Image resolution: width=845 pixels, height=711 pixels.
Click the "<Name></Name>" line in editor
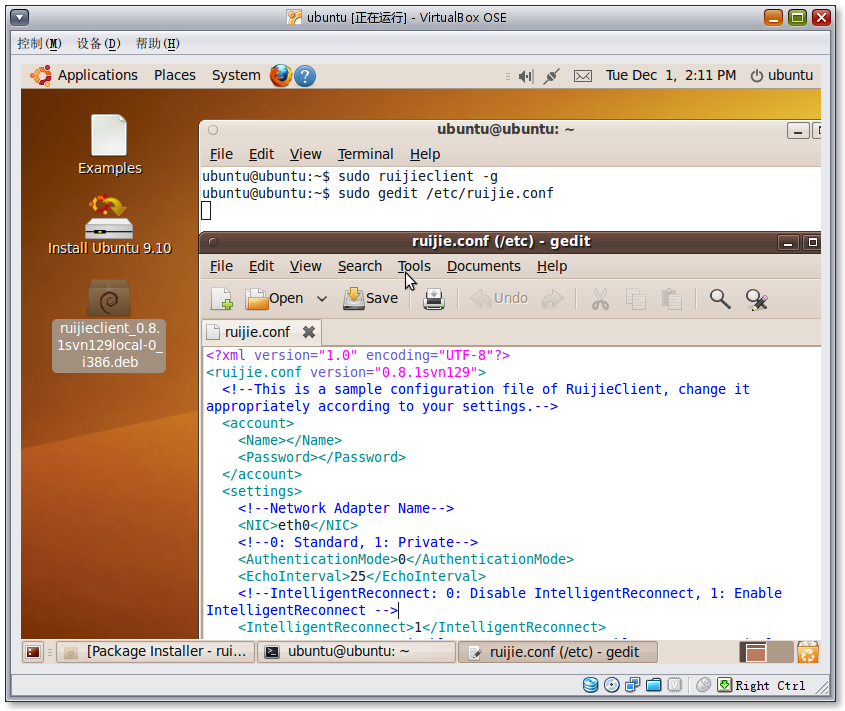(290, 440)
